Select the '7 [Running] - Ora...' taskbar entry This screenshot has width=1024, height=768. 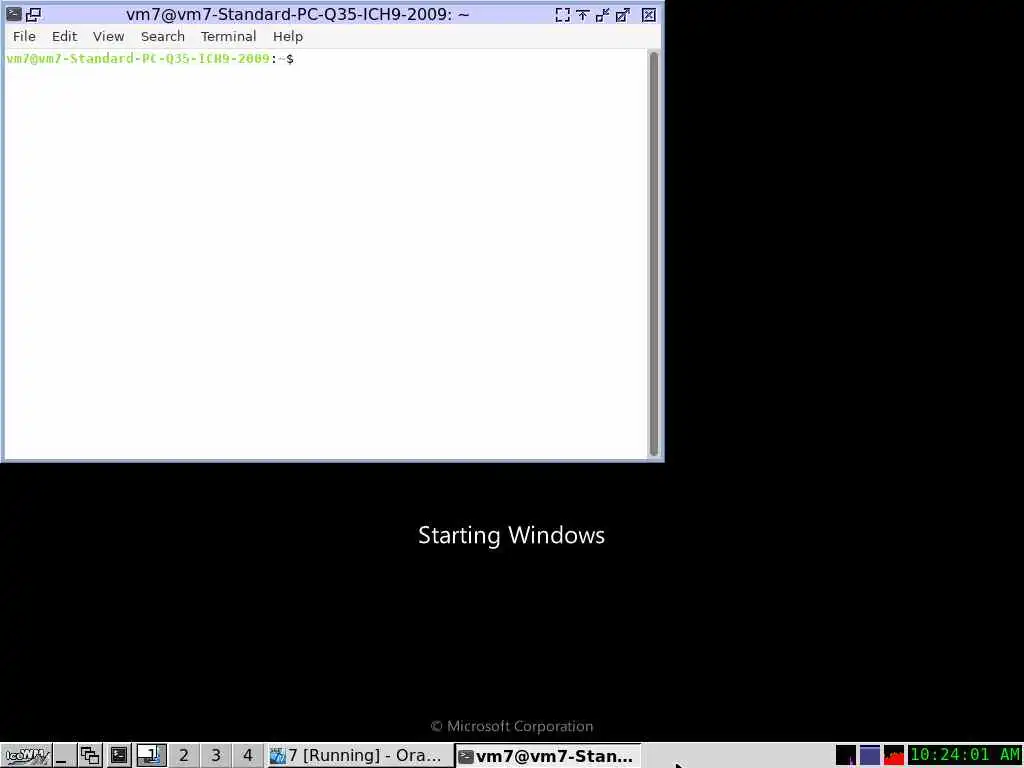point(359,756)
